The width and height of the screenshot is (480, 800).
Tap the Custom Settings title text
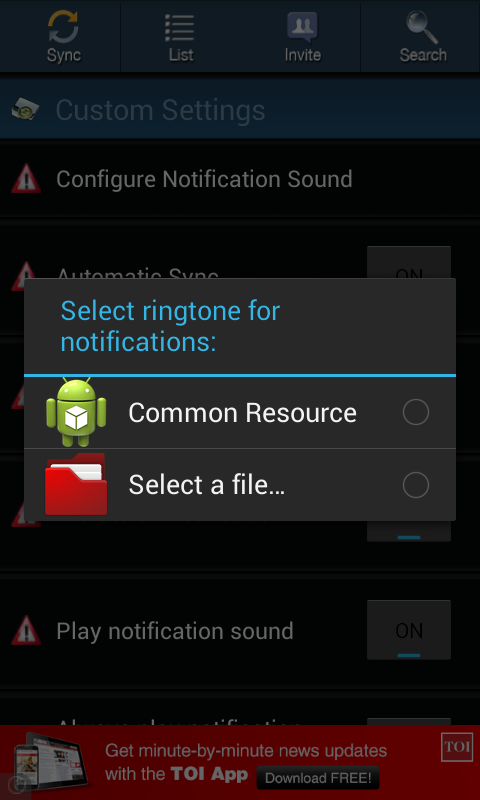(161, 110)
